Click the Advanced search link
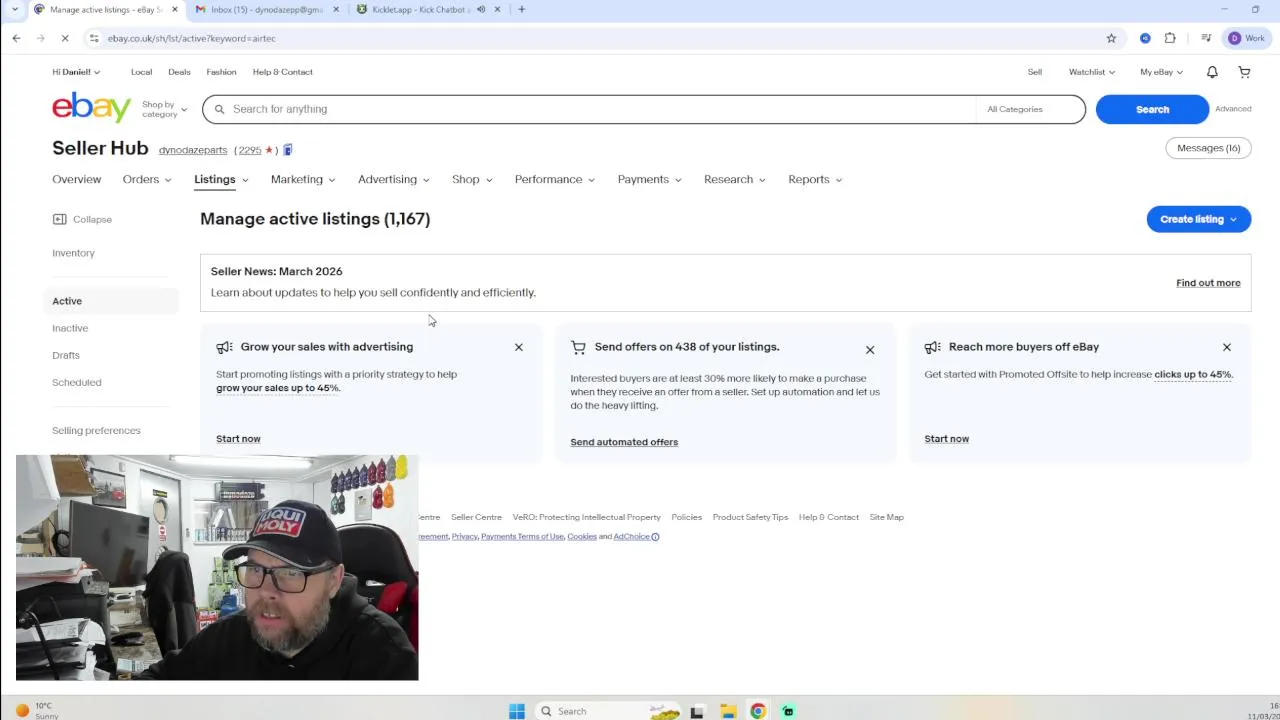 click(1233, 109)
